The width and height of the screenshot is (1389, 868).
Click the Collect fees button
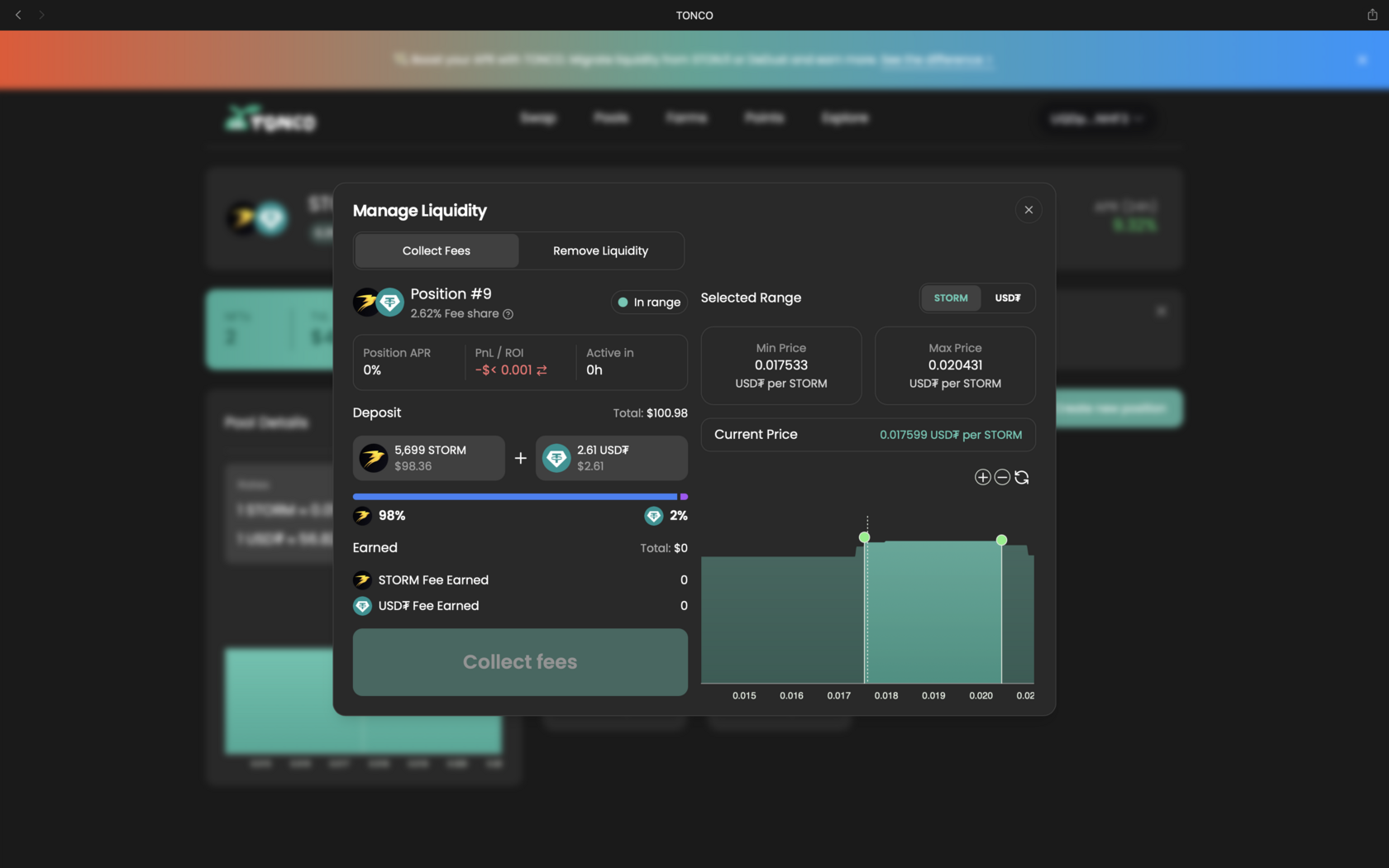click(520, 662)
